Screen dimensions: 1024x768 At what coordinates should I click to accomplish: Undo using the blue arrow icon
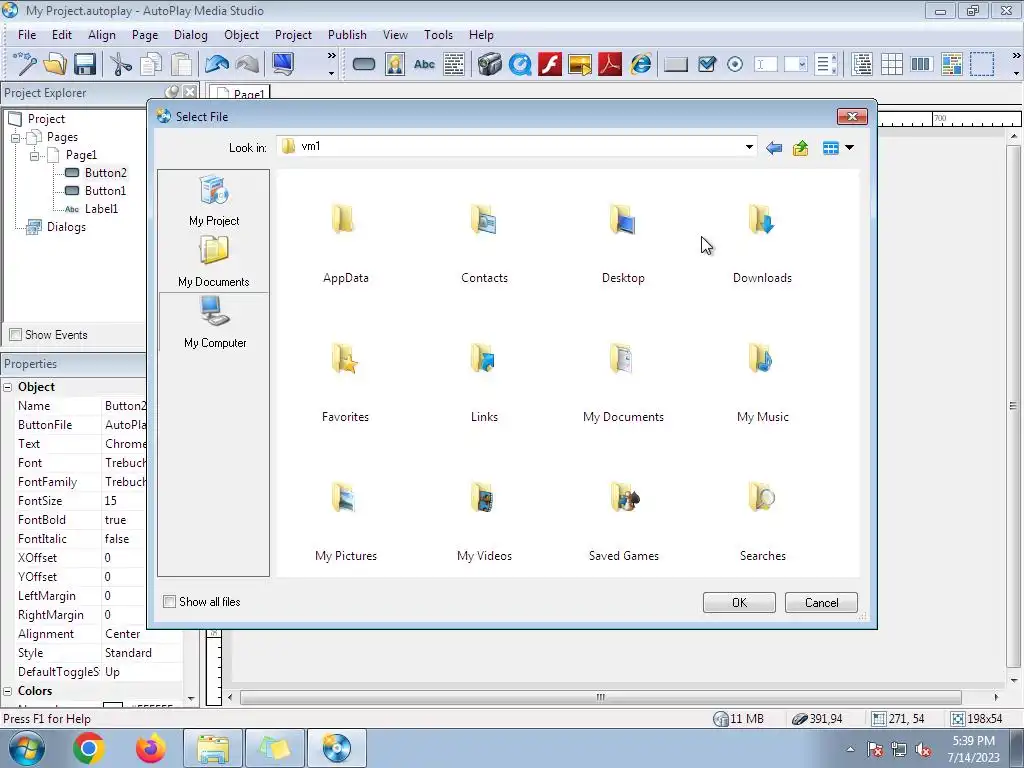click(x=217, y=64)
